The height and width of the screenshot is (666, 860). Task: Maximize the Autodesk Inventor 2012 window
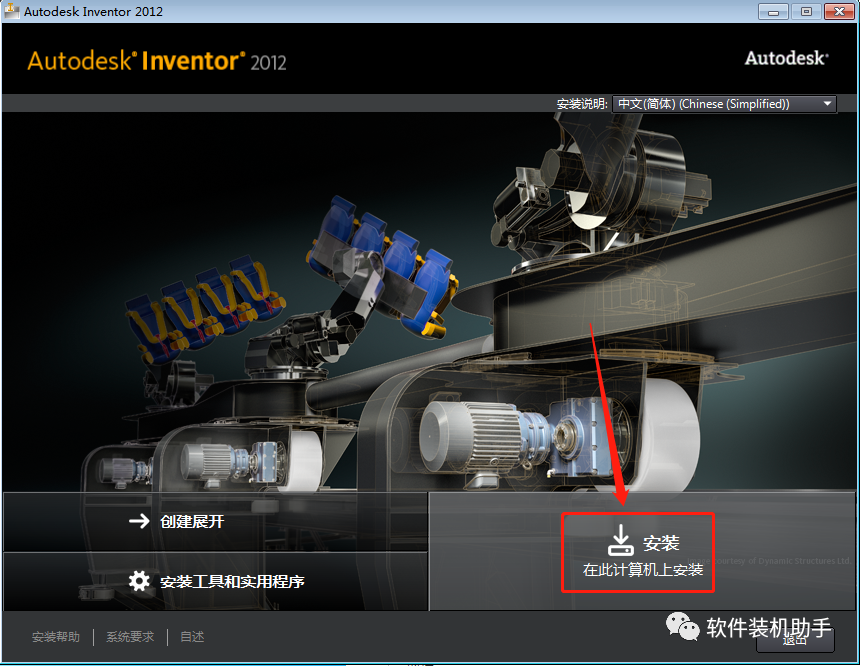[806, 12]
